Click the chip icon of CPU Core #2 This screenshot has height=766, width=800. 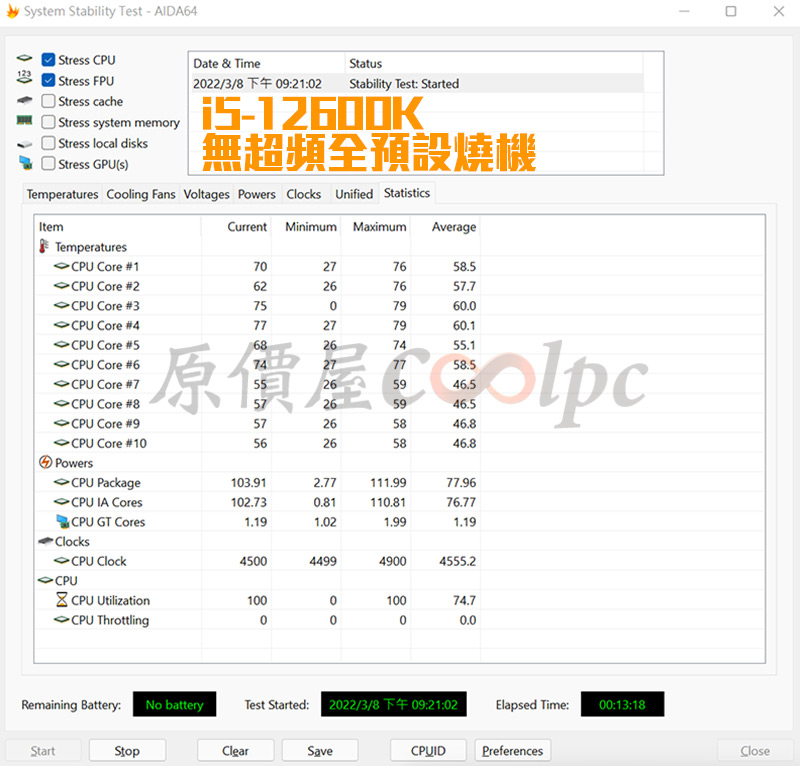(x=62, y=286)
